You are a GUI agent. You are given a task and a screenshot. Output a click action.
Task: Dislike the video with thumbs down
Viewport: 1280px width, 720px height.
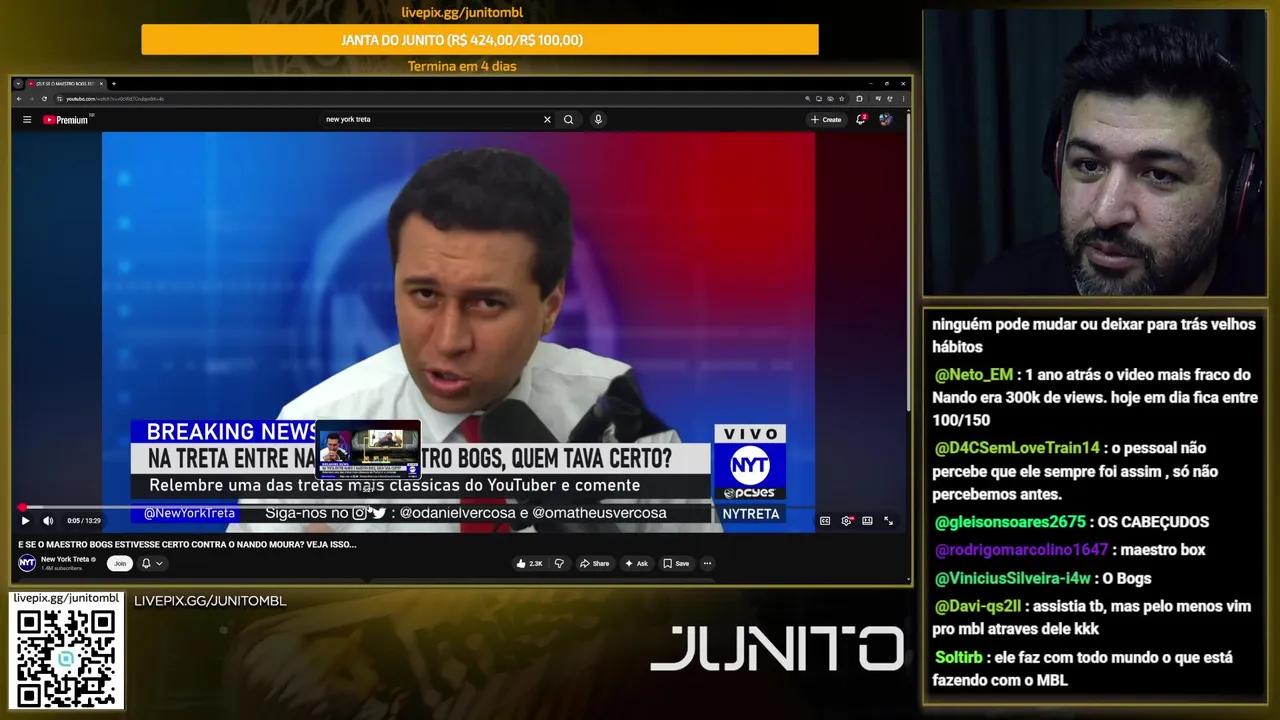559,563
